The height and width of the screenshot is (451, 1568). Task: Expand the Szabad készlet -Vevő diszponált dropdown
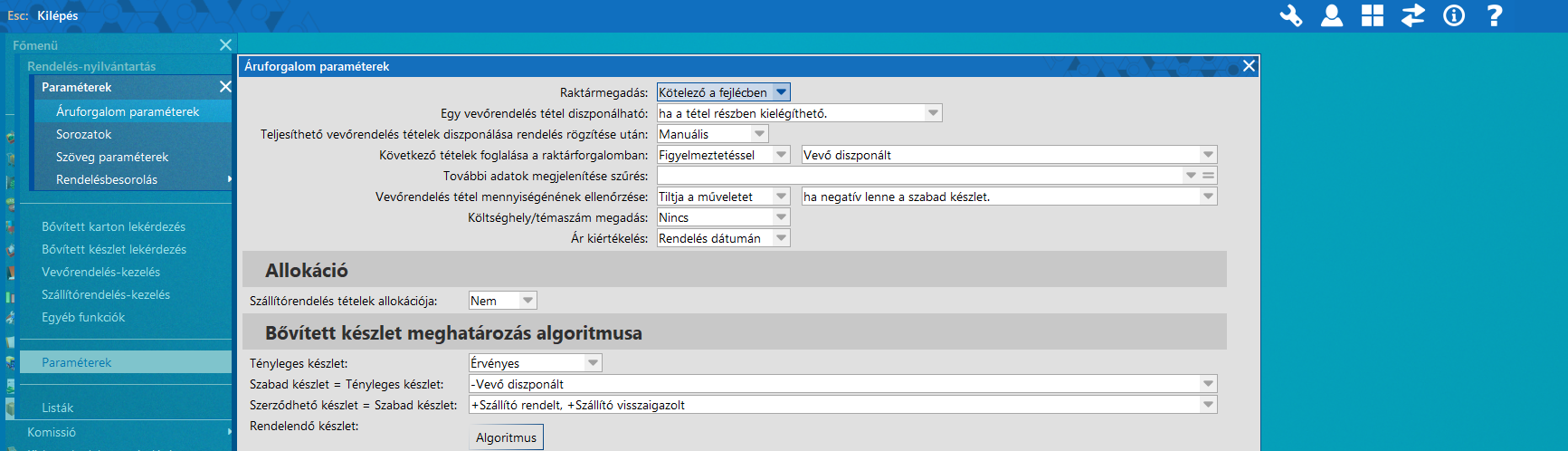pos(1208,384)
